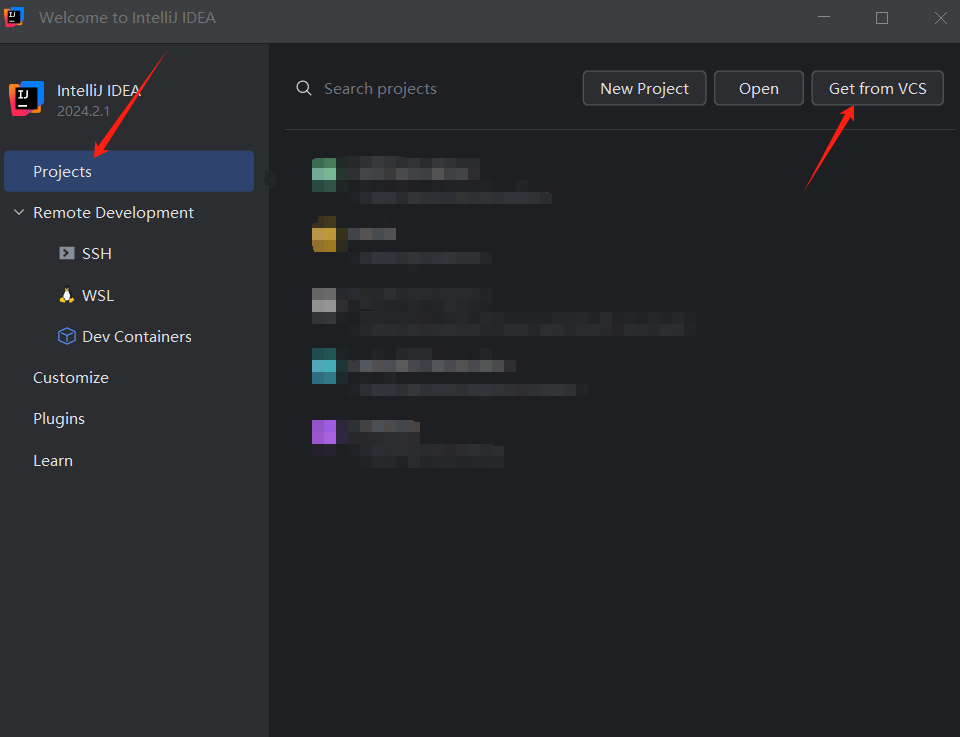Open the project with the teal icon
960x737 pixels.
pos(324,366)
